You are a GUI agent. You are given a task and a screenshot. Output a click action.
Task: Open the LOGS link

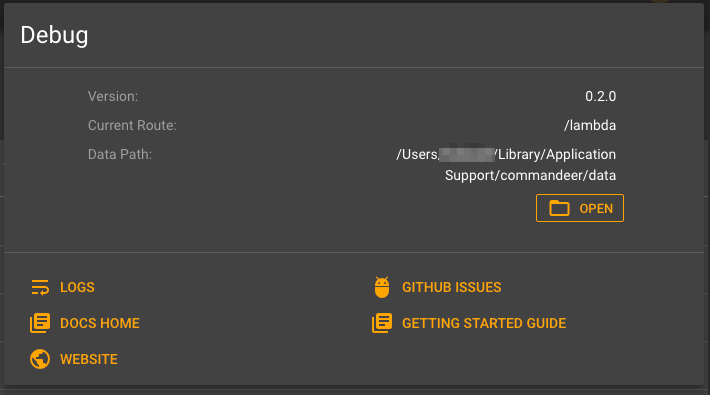click(x=77, y=287)
